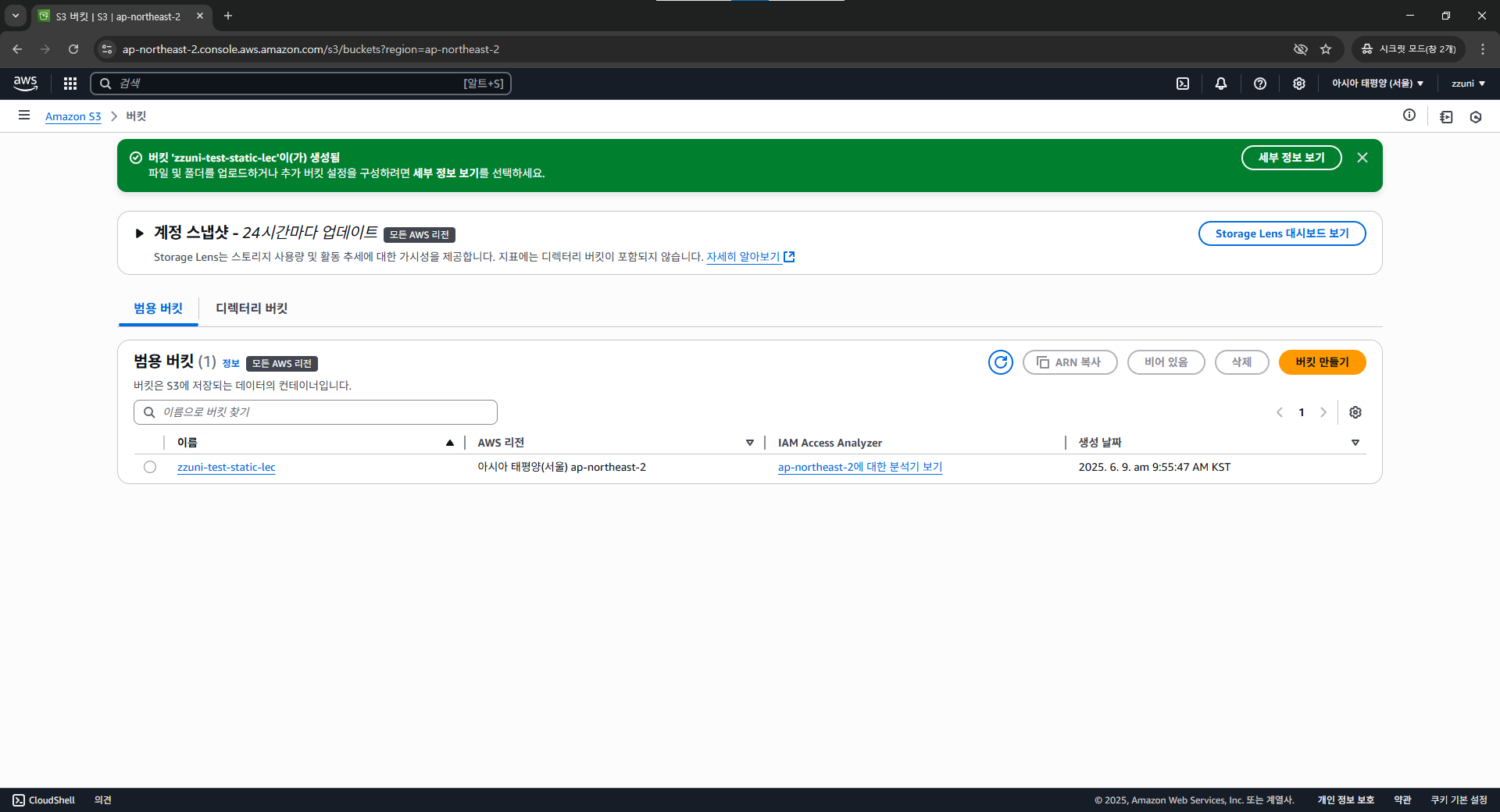Open the 정보 link next to 범용 버킷
Screen dimensions: 1500x812
pyautogui.click(x=230, y=364)
